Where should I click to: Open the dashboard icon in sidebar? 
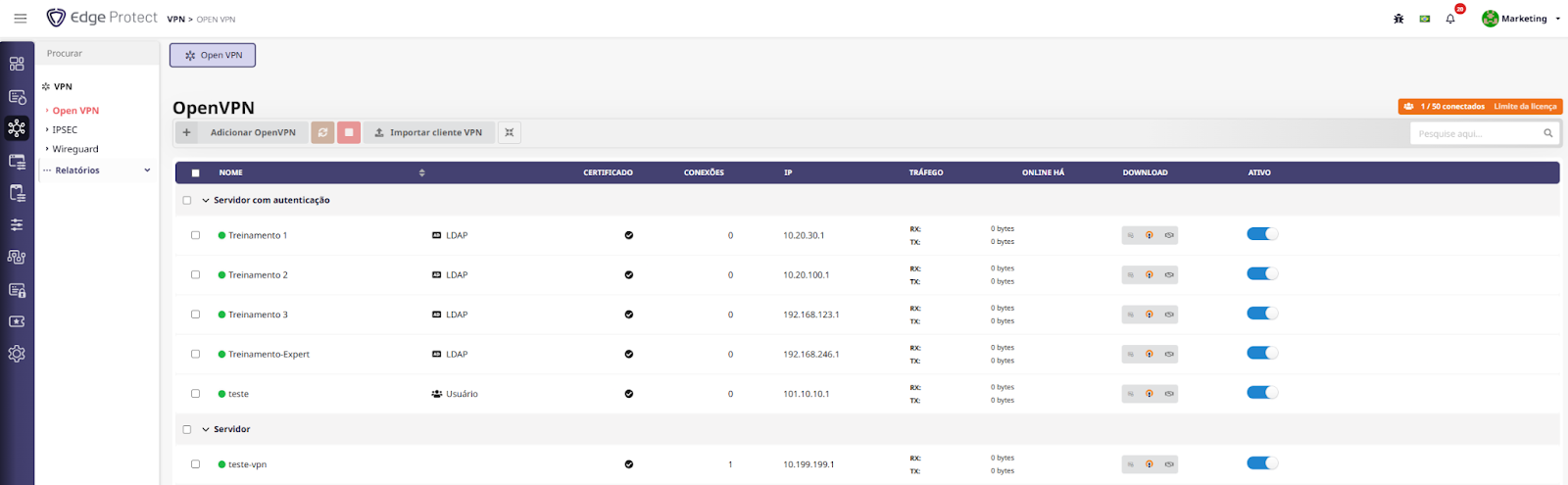point(17,64)
